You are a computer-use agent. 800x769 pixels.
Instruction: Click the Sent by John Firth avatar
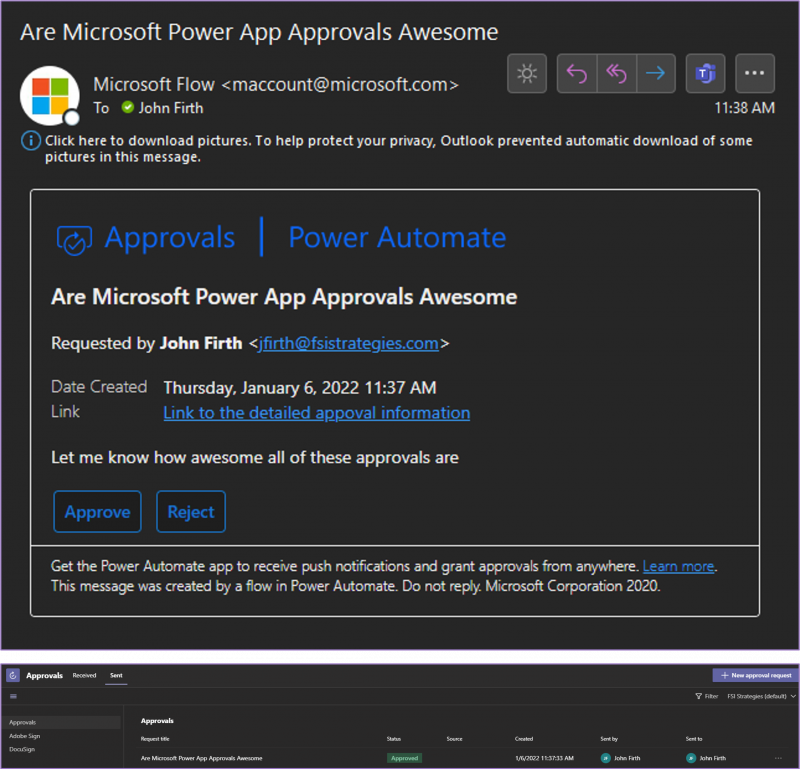point(606,758)
